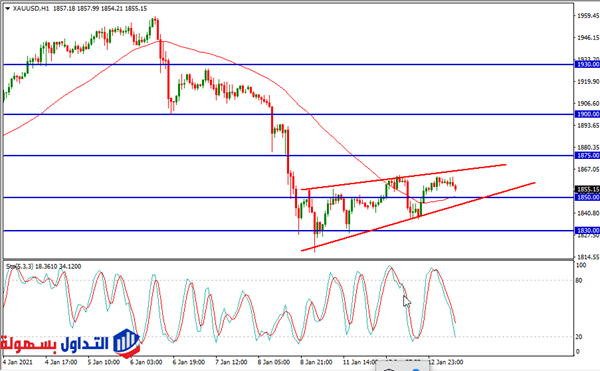Click the 4 Jan 2021 date label
The image size is (600, 371).
[18, 362]
